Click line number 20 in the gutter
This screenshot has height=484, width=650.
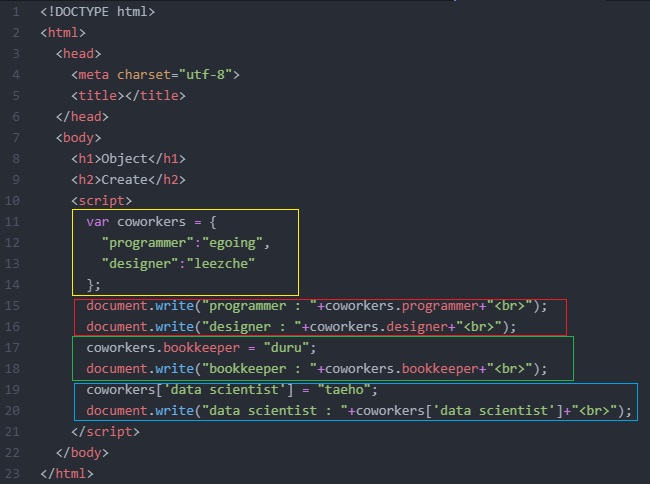tap(12, 411)
